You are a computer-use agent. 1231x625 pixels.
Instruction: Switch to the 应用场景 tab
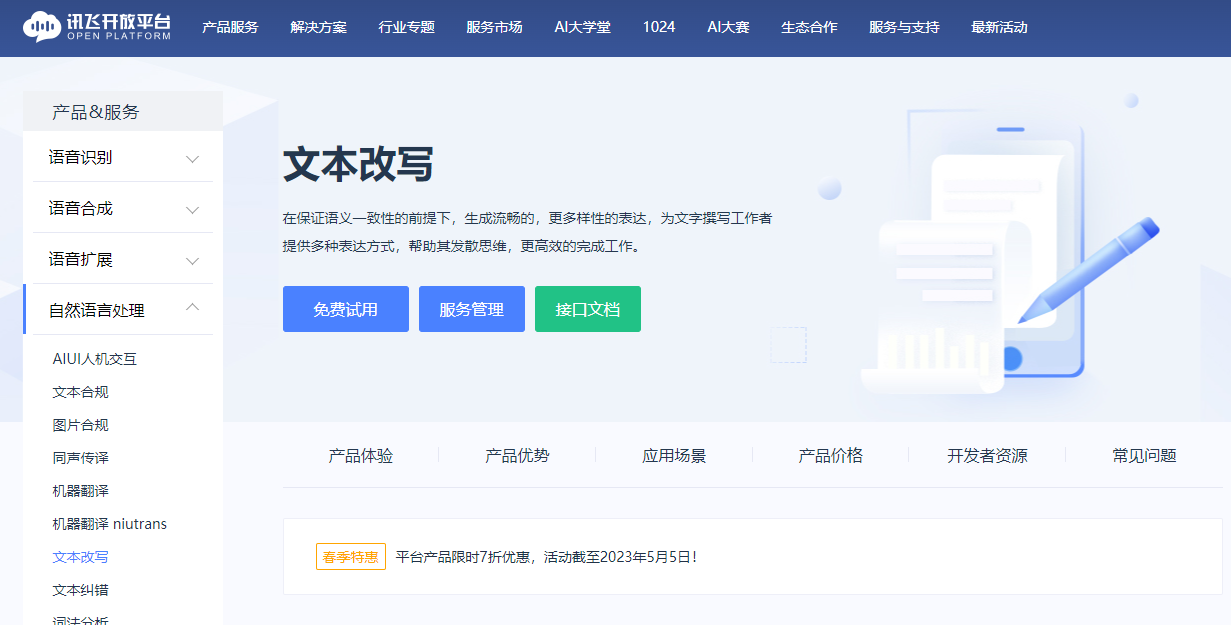point(674,456)
